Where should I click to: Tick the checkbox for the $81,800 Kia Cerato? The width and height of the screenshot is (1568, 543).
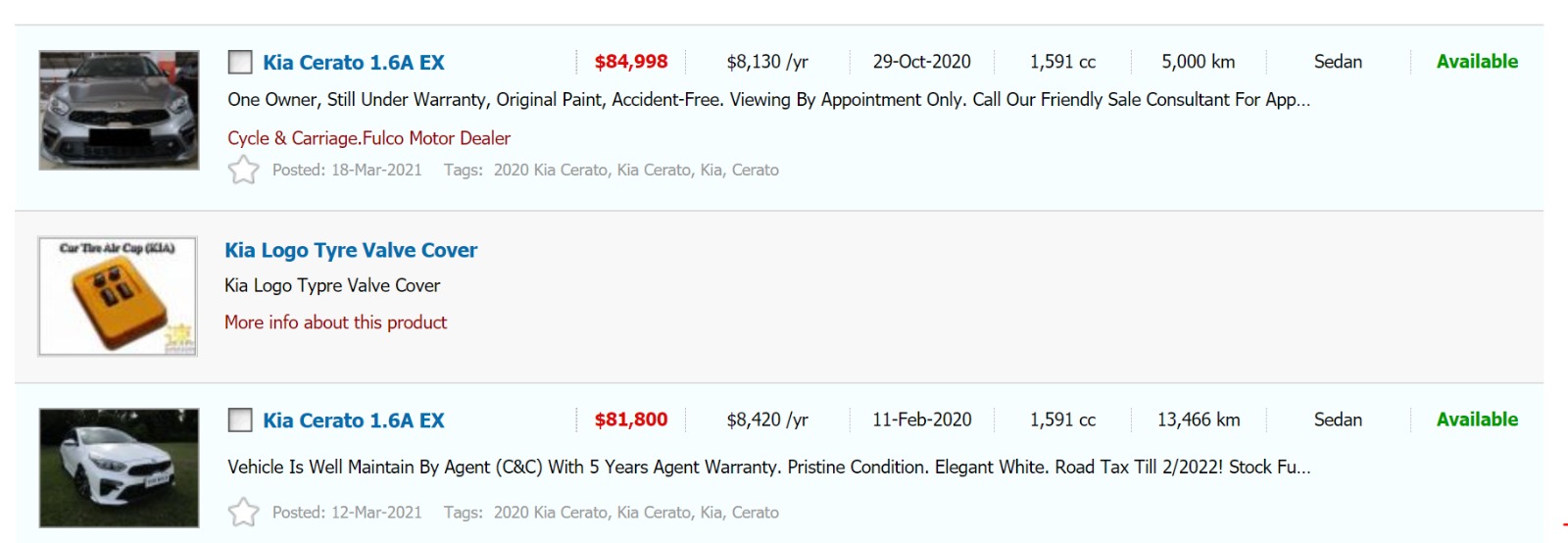[x=240, y=420]
